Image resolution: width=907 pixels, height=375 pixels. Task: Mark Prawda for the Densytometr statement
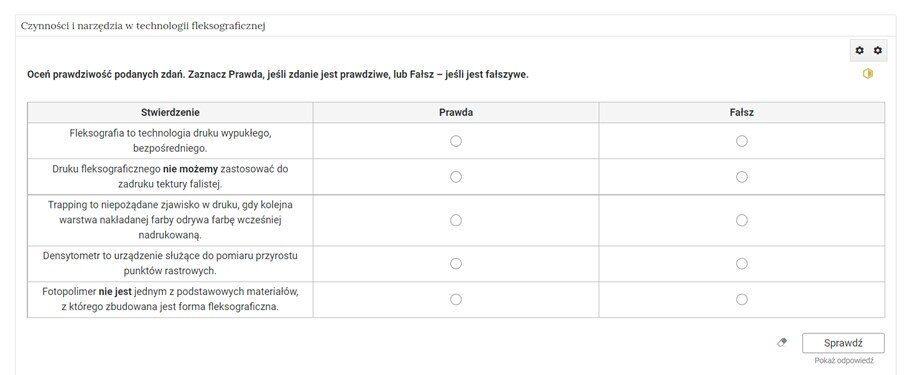[x=456, y=264]
